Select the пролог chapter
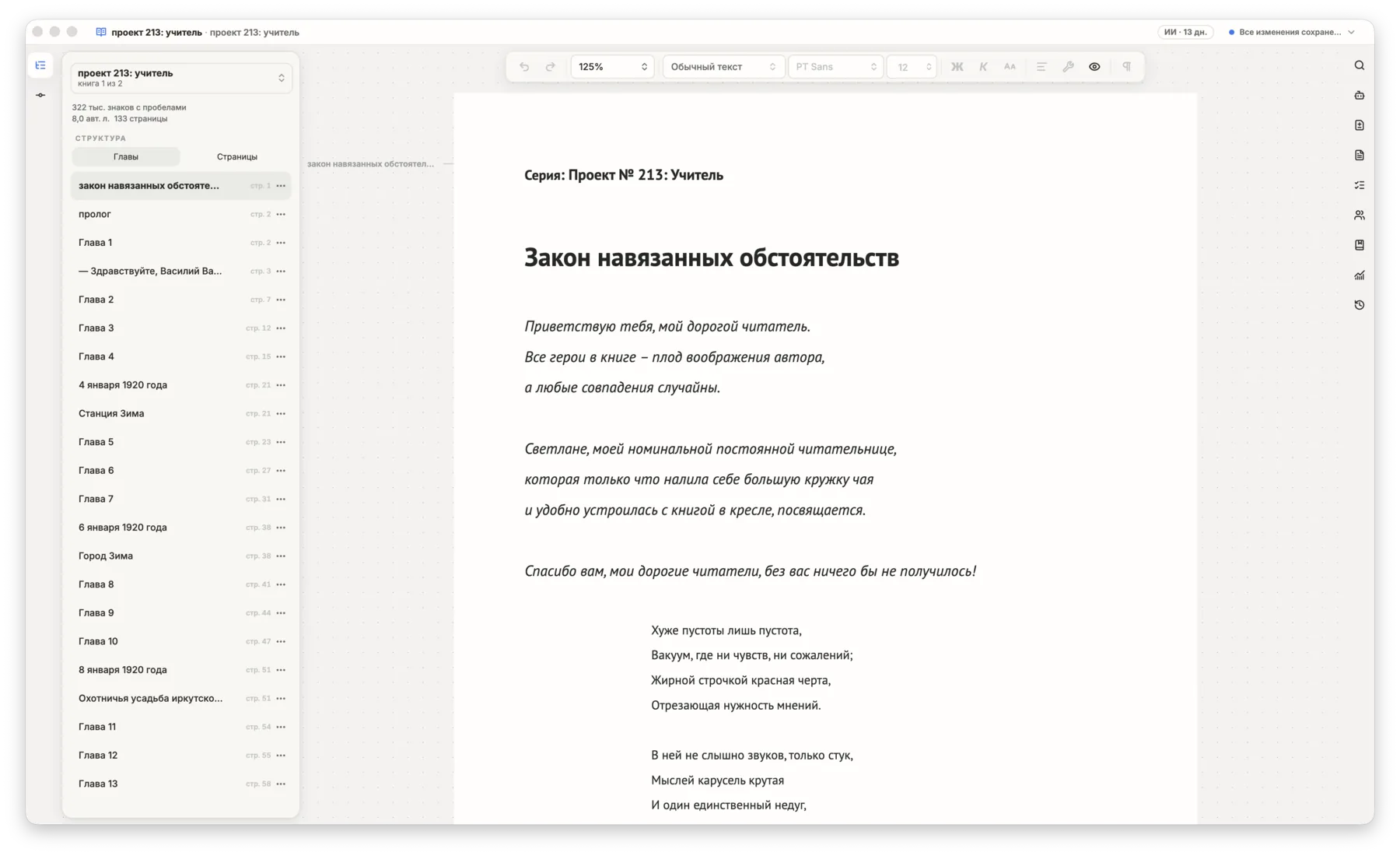Image resolution: width=1400 pixels, height=856 pixels. (181, 214)
